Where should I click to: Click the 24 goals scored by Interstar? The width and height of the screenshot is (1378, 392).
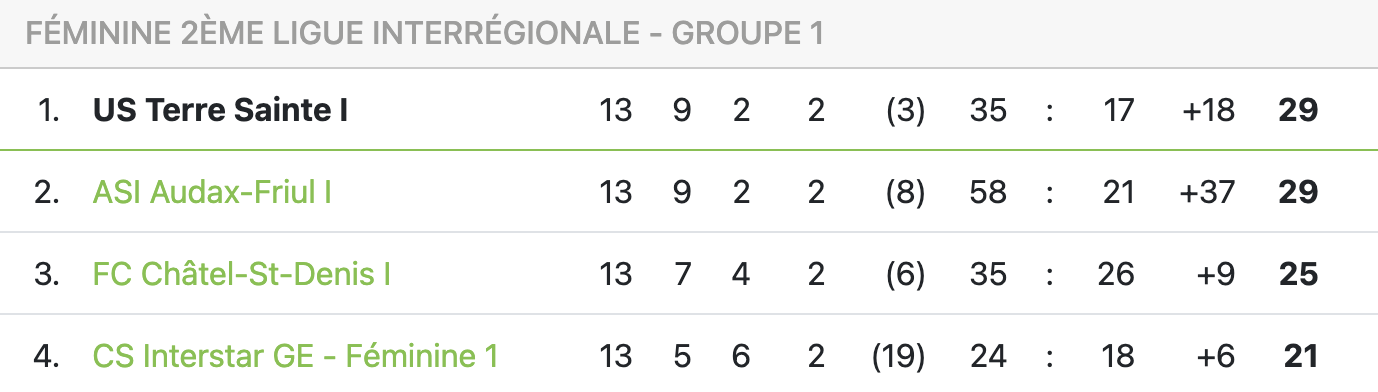point(988,356)
